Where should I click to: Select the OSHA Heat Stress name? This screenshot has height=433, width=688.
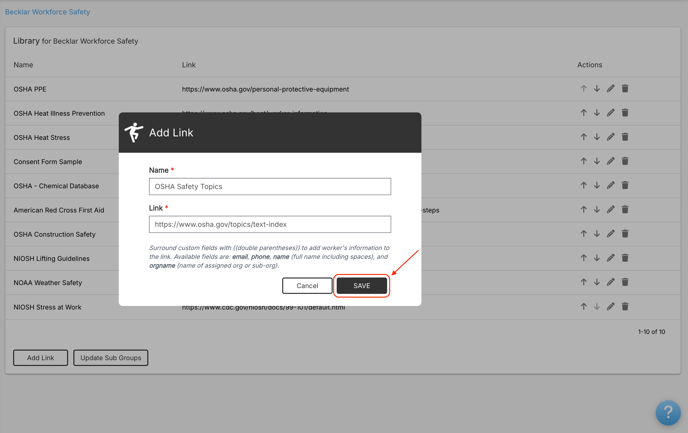[42, 137]
